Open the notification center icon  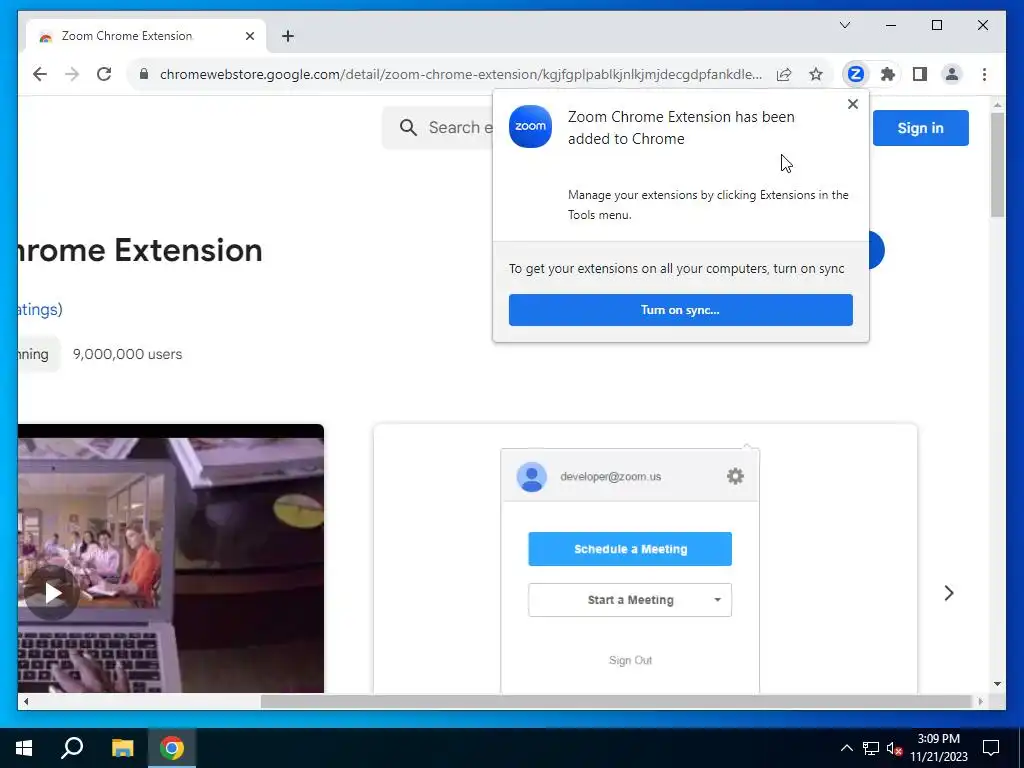coord(991,748)
